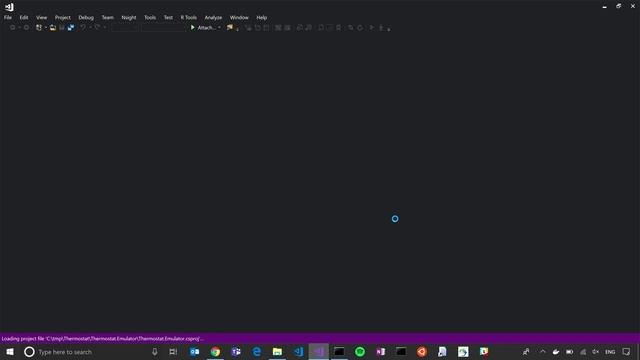
Task: Click the loading project status bar text
Action: [x=102, y=339]
